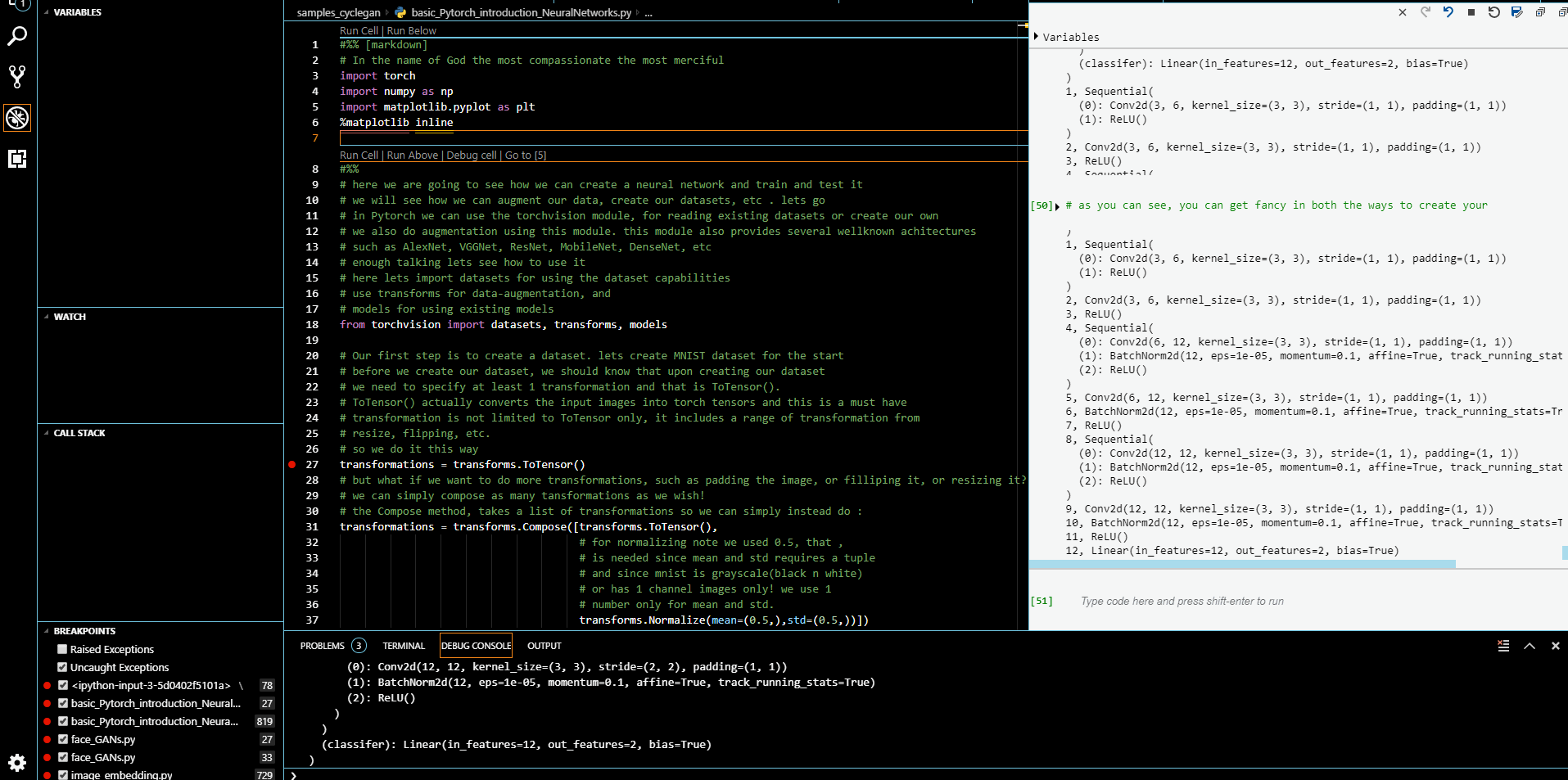Click Run Above code lens link
1568x780 pixels.
(x=413, y=155)
